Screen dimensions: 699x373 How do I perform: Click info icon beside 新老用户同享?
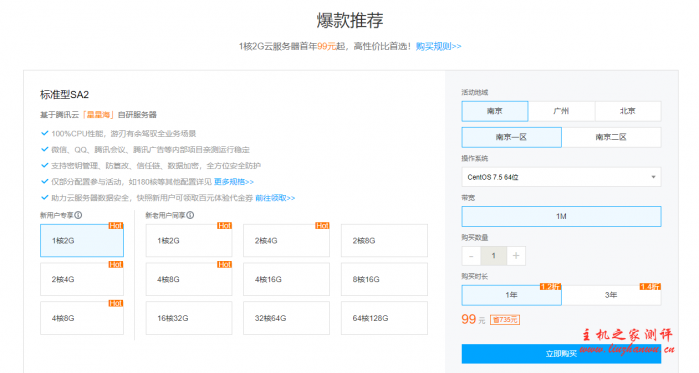(190, 215)
